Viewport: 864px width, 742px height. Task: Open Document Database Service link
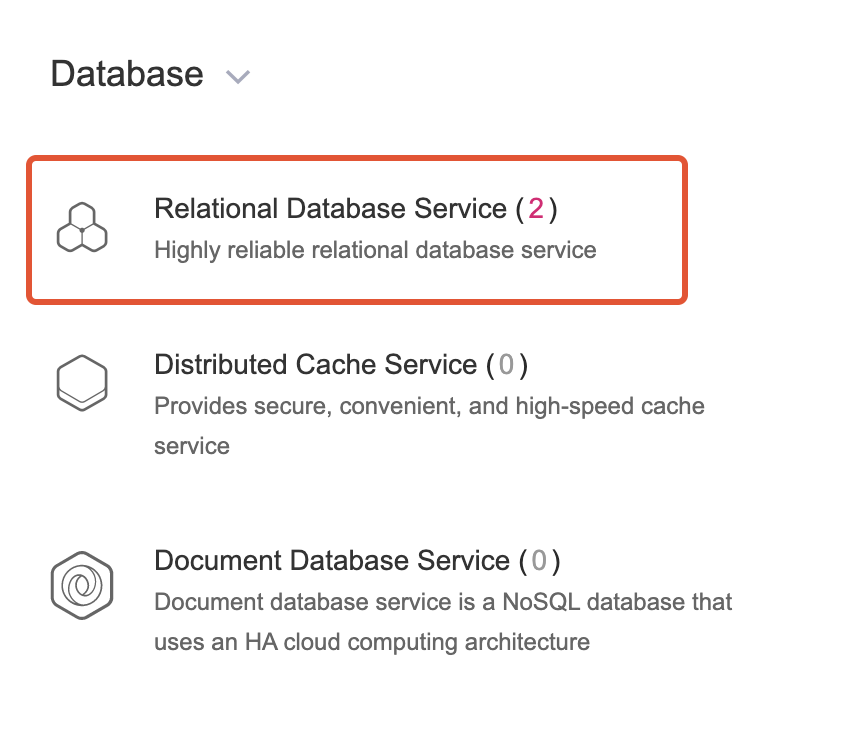click(332, 561)
